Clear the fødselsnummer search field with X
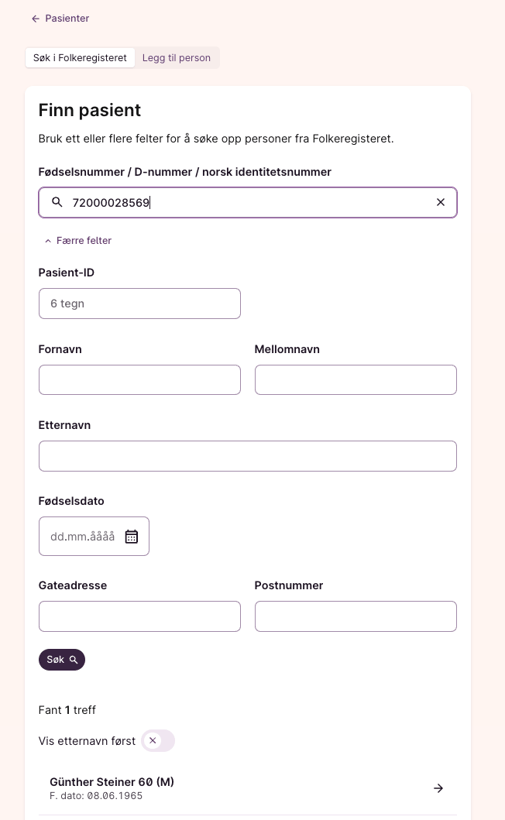Viewport: 505px width, 820px height. [x=441, y=202]
